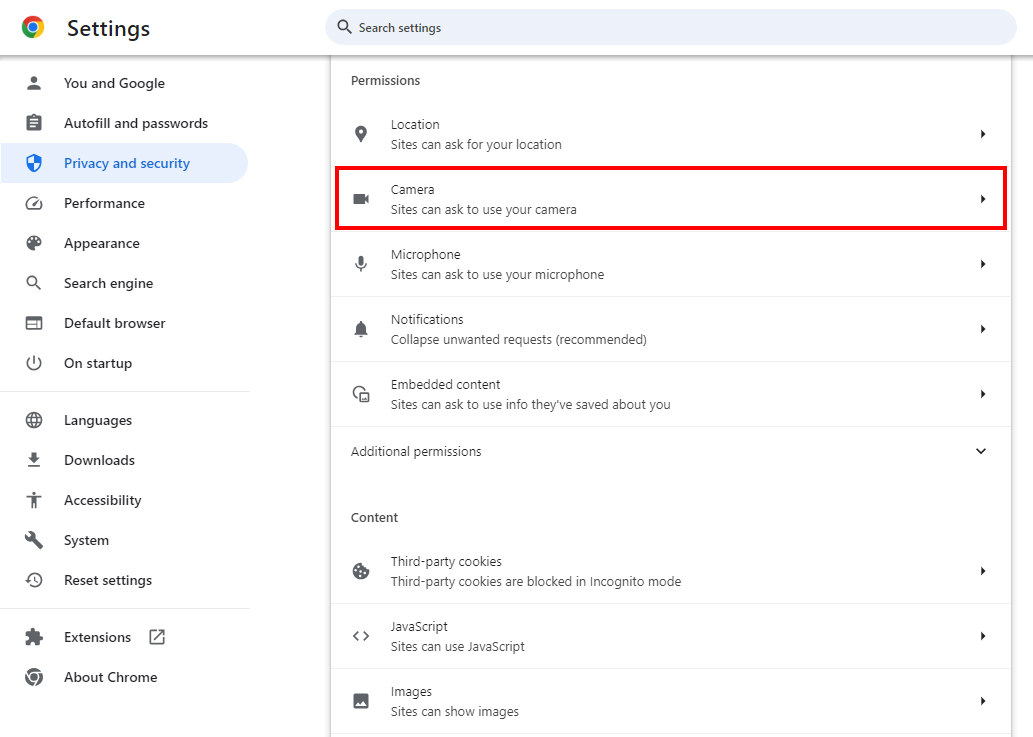The width and height of the screenshot is (1033, 737).
Task: Click the Search settings input field
Action: click(671, 27)
